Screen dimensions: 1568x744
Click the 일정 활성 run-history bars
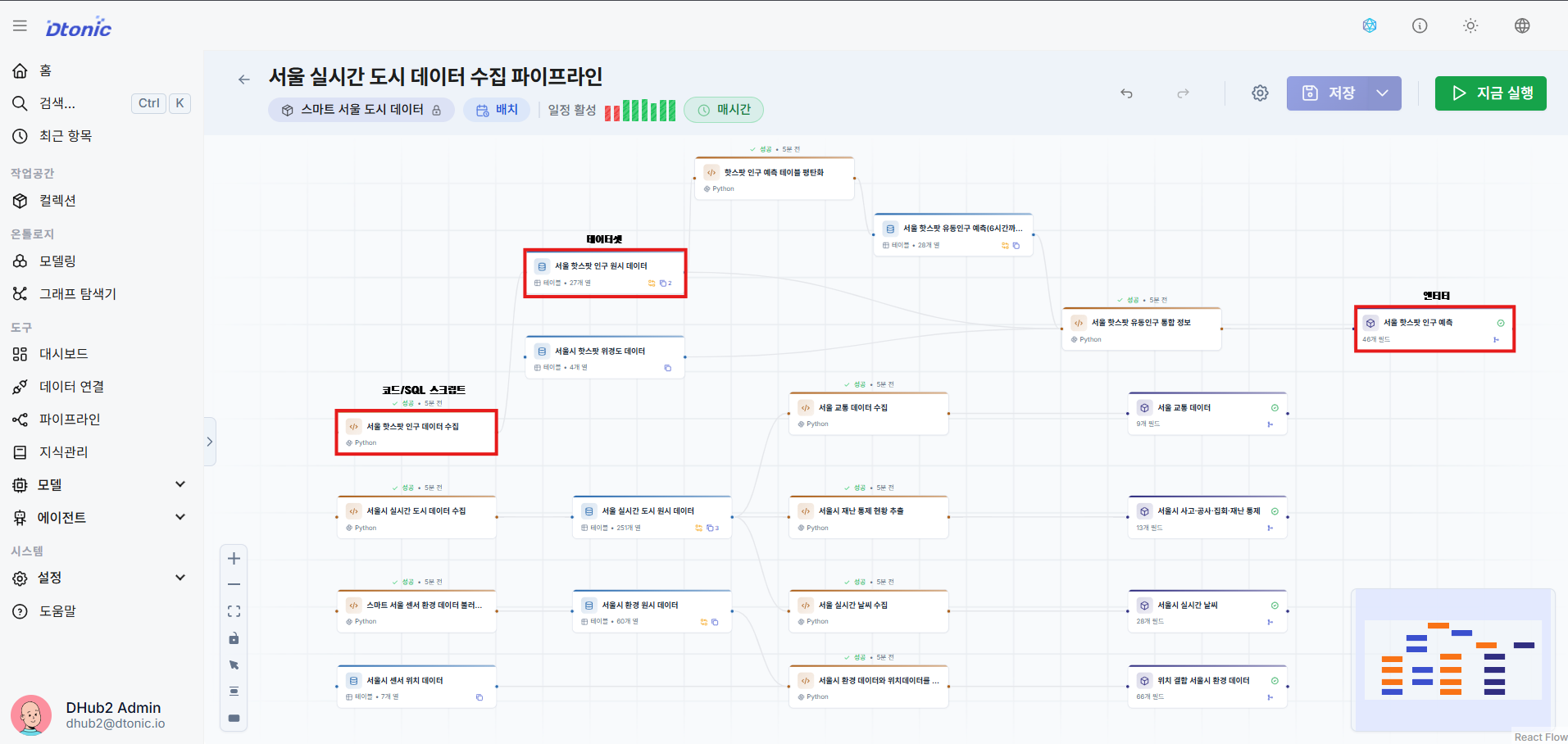pyautogui.click(x=640, y=111)
